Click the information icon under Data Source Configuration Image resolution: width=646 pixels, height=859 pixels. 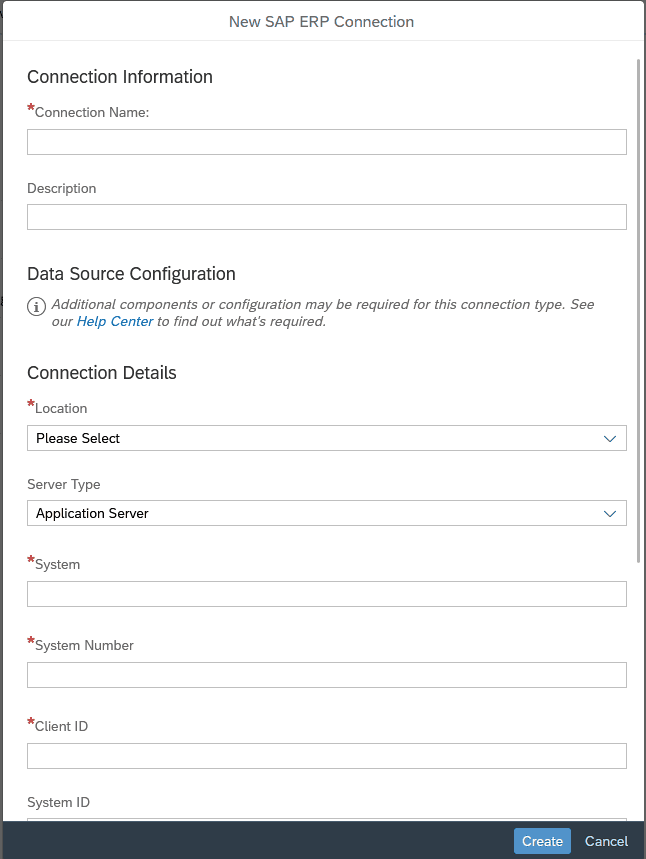click(x=37, y=306)
